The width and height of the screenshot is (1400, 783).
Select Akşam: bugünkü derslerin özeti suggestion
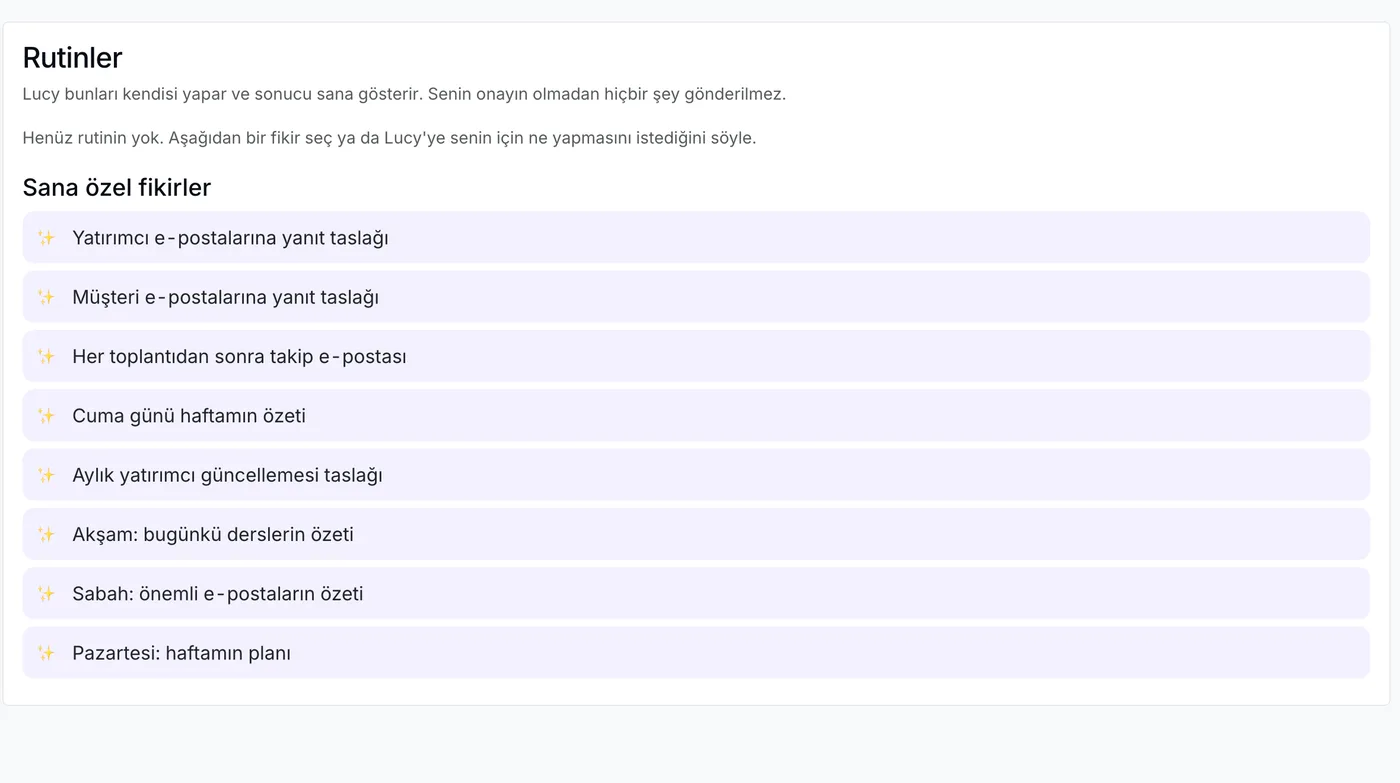pos(696,534)
